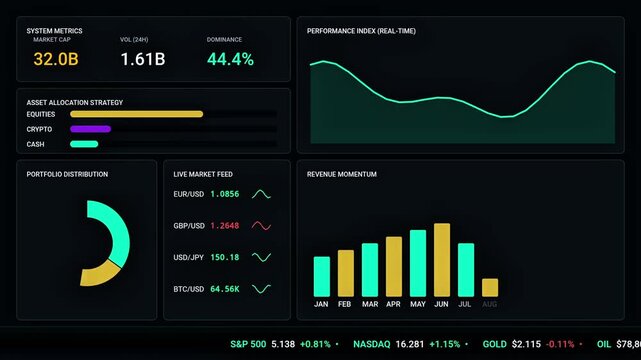The width and height of the screenshot is (641, 360).
Task: Click the USD/JPY rate 150.18
Action: tap(225, 257)
